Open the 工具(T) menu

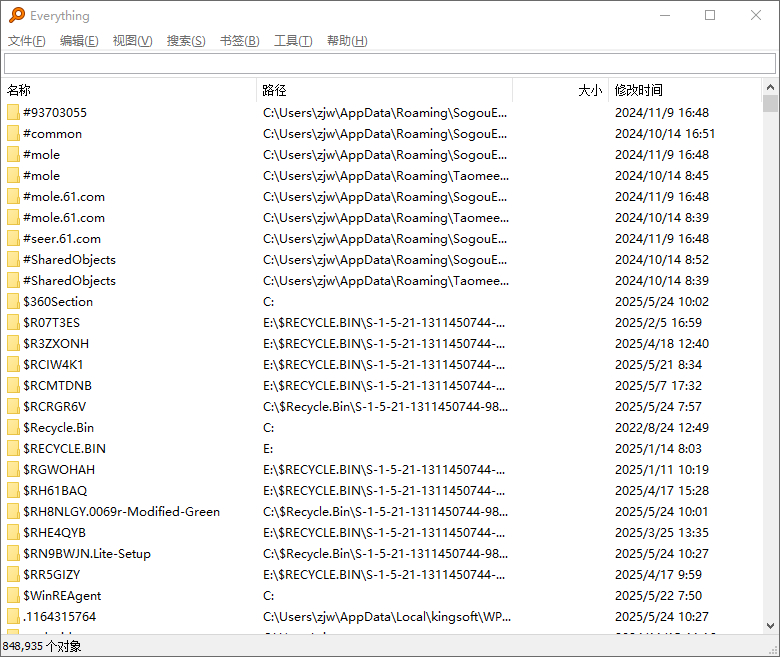point(293,41)
